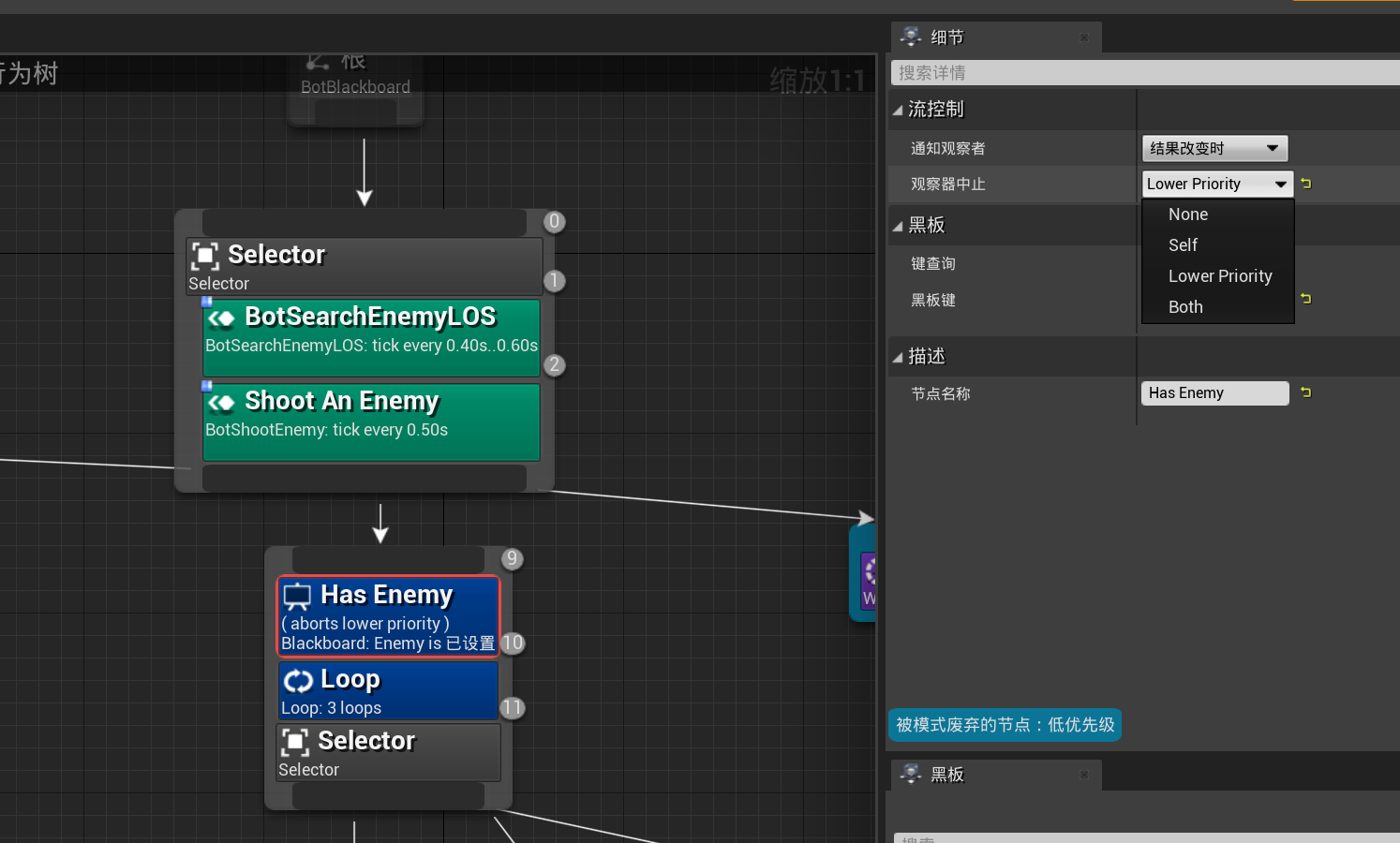Reset 节点名称 using its yellow revert arrow
The width and height of the screenshot is (1400, 843).
click(x=1305, y=392)
